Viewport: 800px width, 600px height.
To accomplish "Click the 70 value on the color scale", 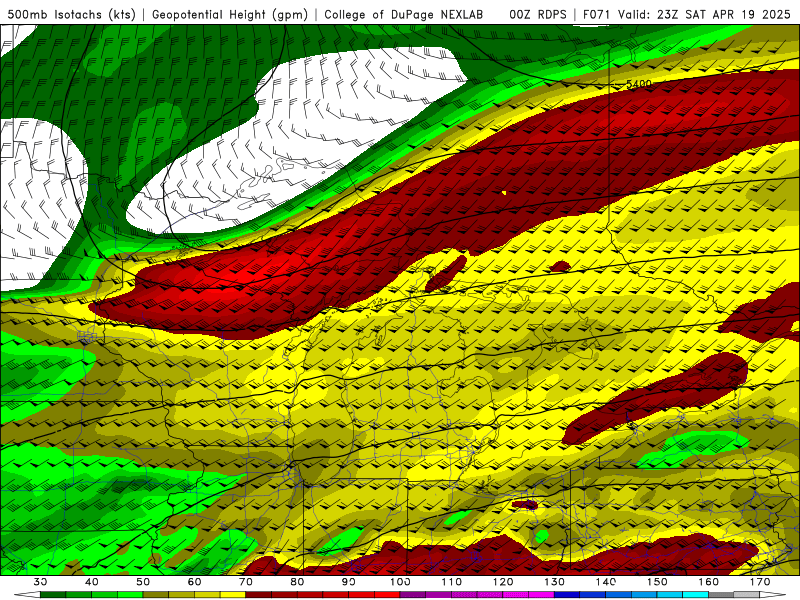I will coord(246,582).
